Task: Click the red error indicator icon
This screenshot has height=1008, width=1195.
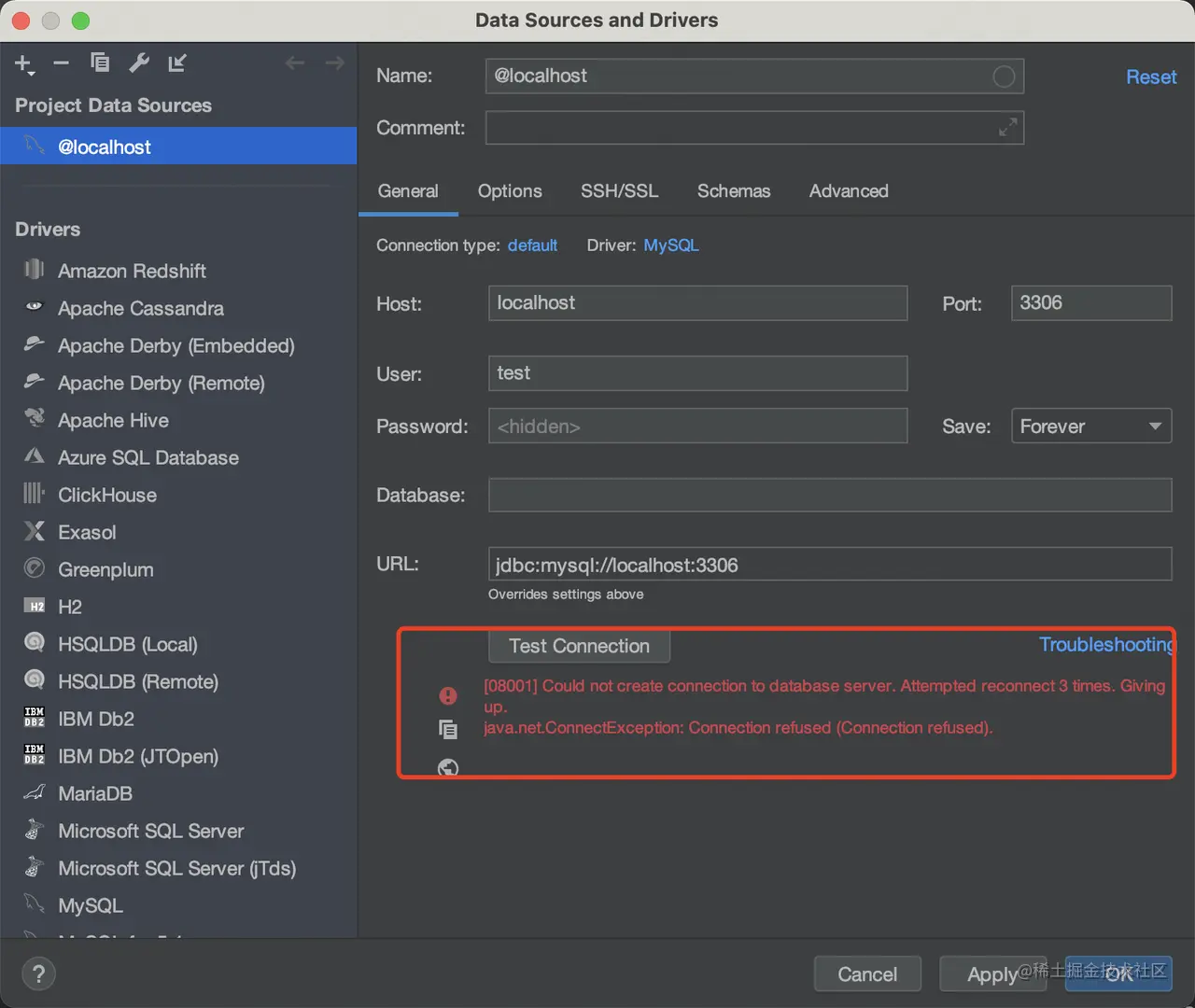Action: click(448, 696)
